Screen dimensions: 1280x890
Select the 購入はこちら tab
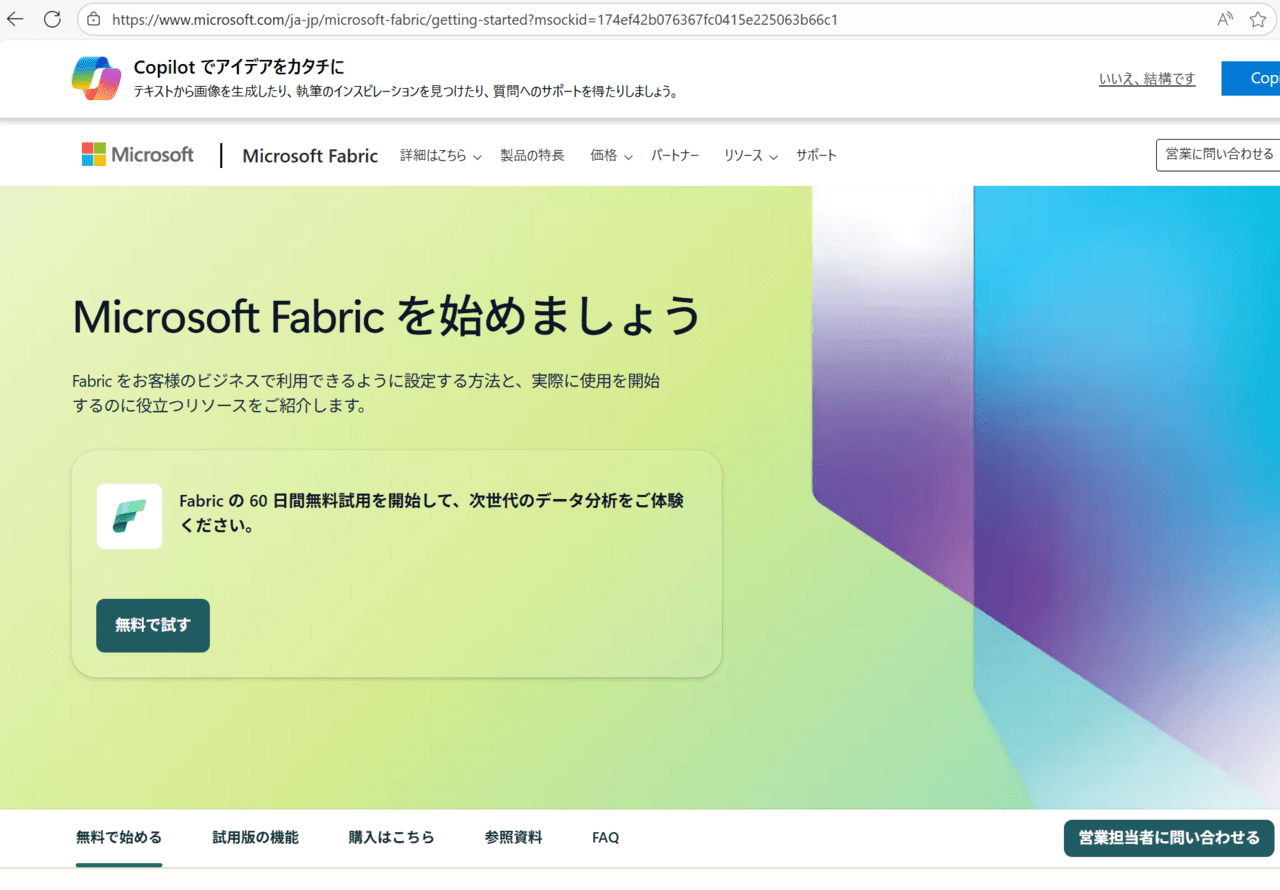coord(391,838)
